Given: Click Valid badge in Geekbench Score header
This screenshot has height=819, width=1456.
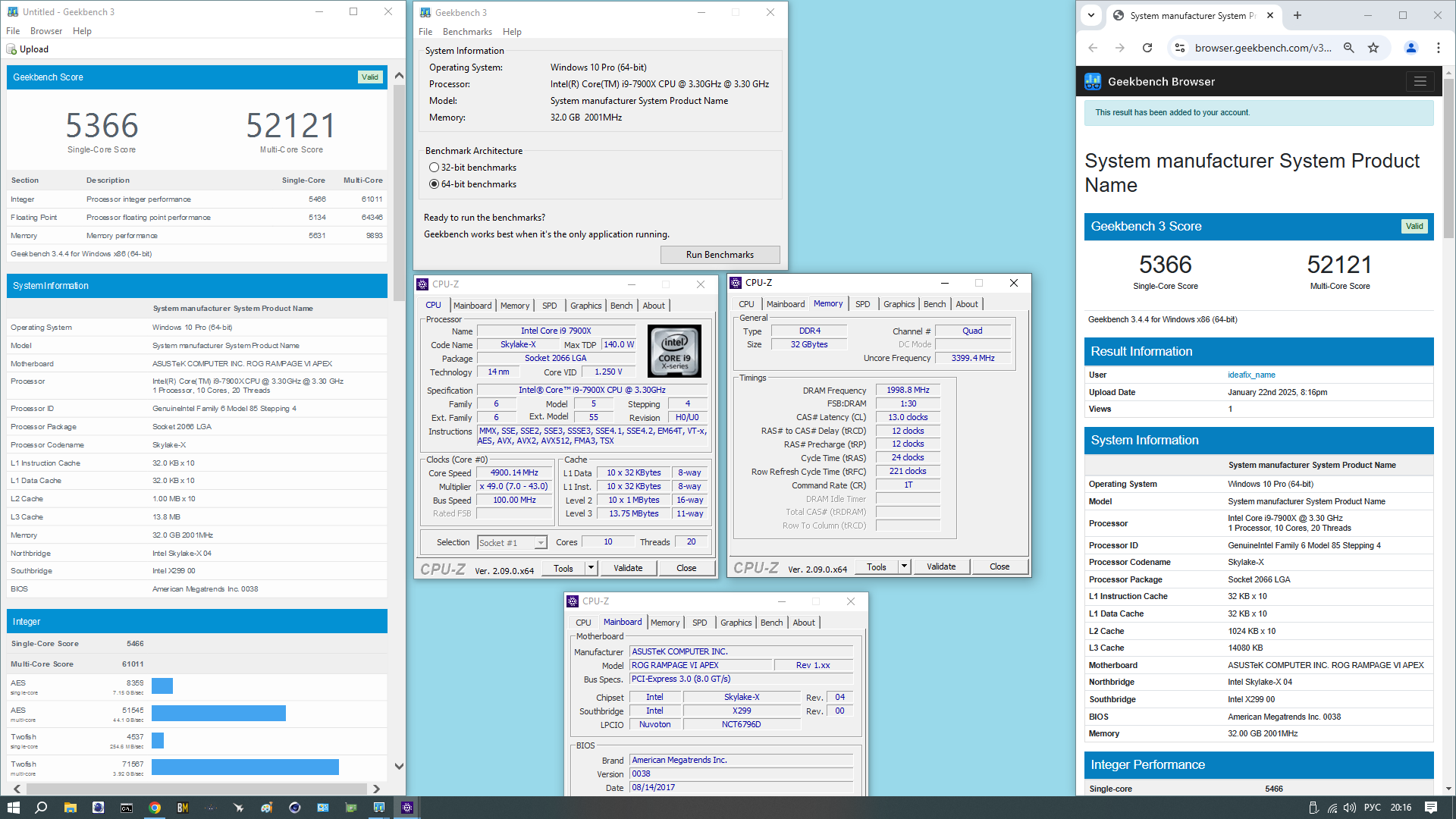Looking at the screenshot, I should tap(370, 77).
